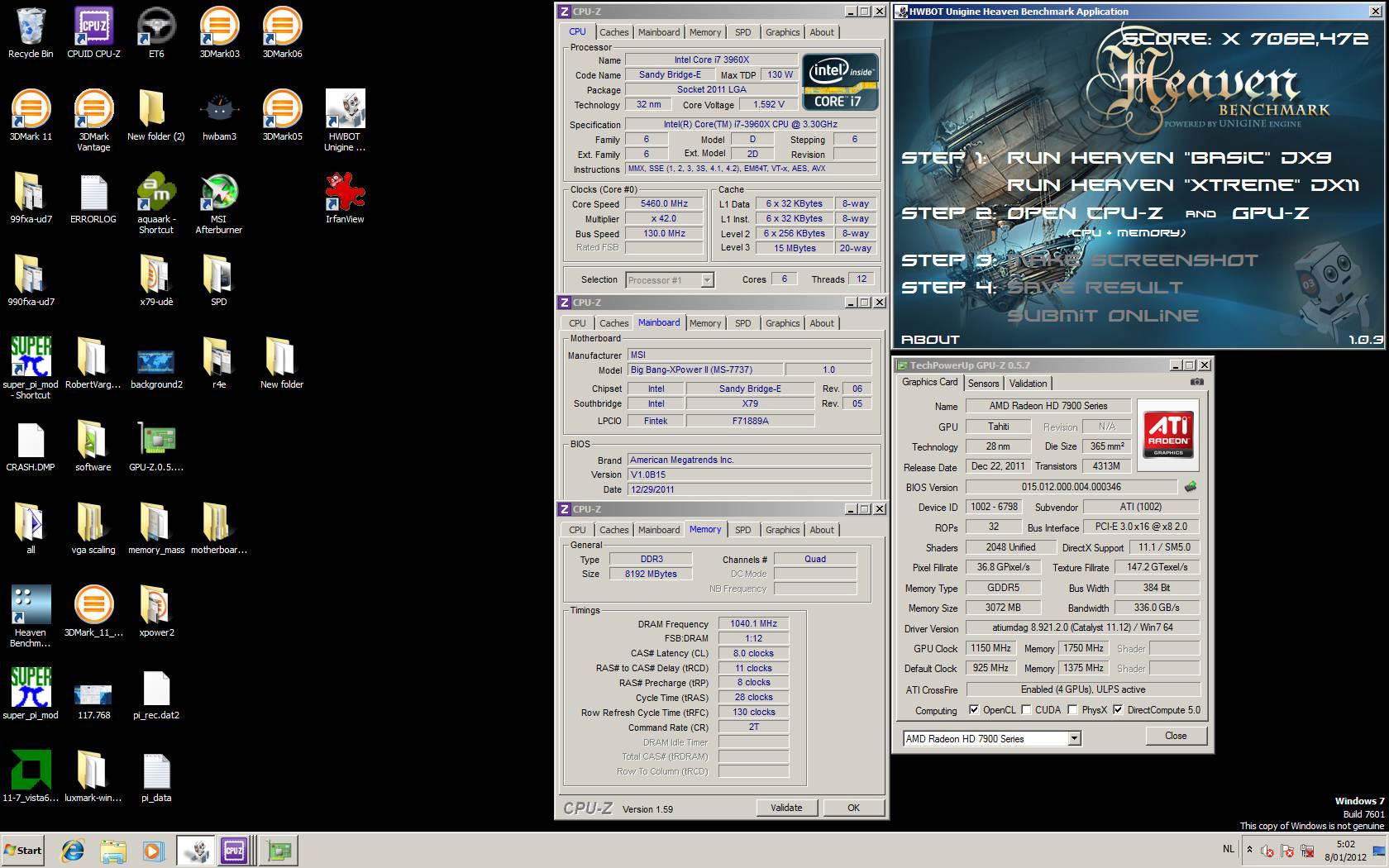
Task: Switch to Sensors tab in GPU-Z
Action: coord(983,384)
